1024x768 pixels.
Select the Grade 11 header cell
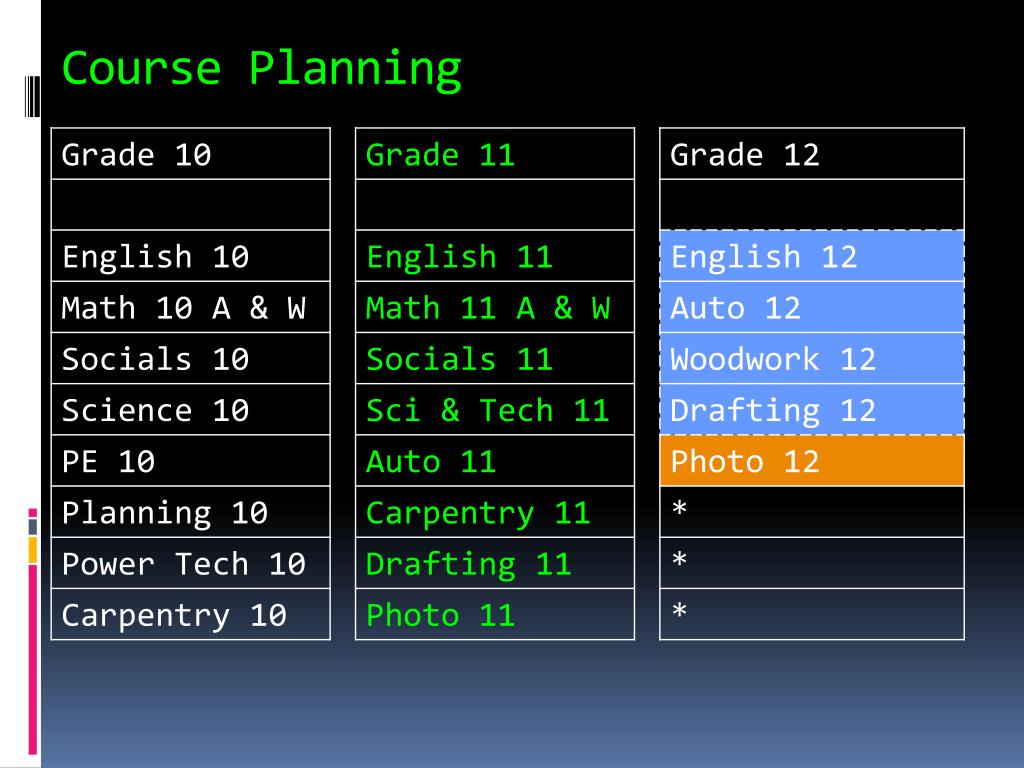click(x=495, y=153)
